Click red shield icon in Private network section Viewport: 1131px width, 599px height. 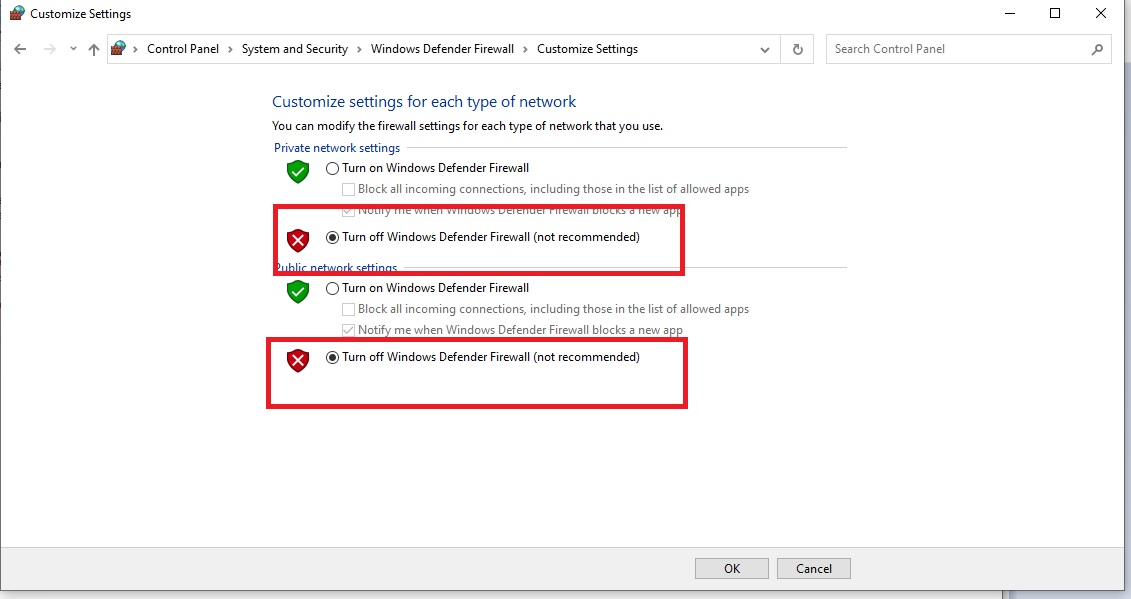pos(298,240)
